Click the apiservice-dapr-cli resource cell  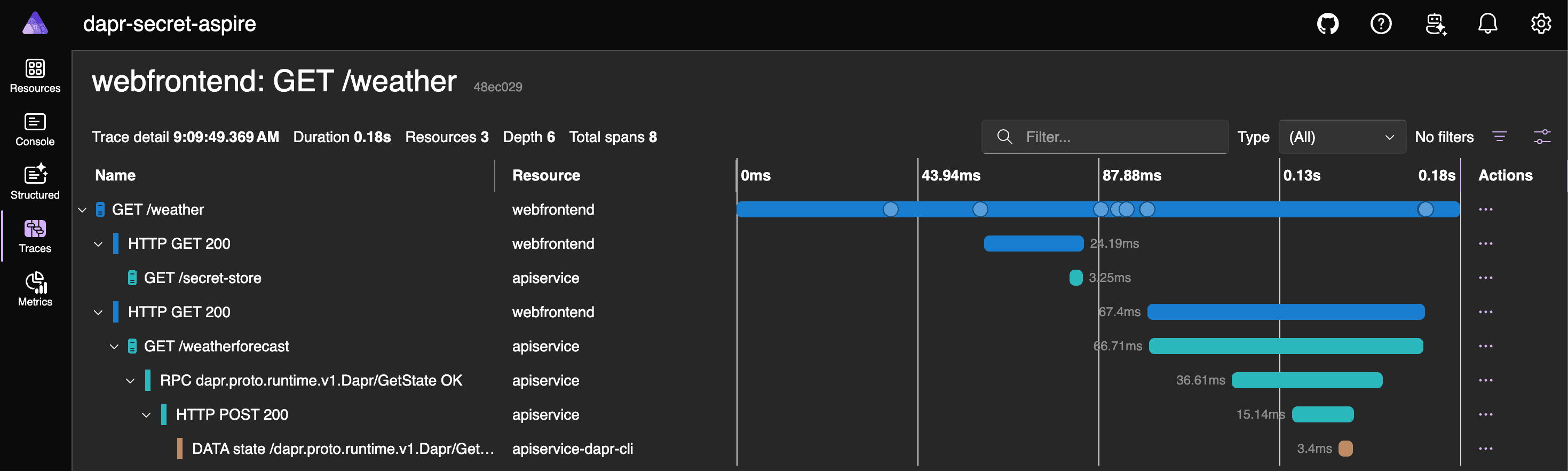(x=572, y=449)
